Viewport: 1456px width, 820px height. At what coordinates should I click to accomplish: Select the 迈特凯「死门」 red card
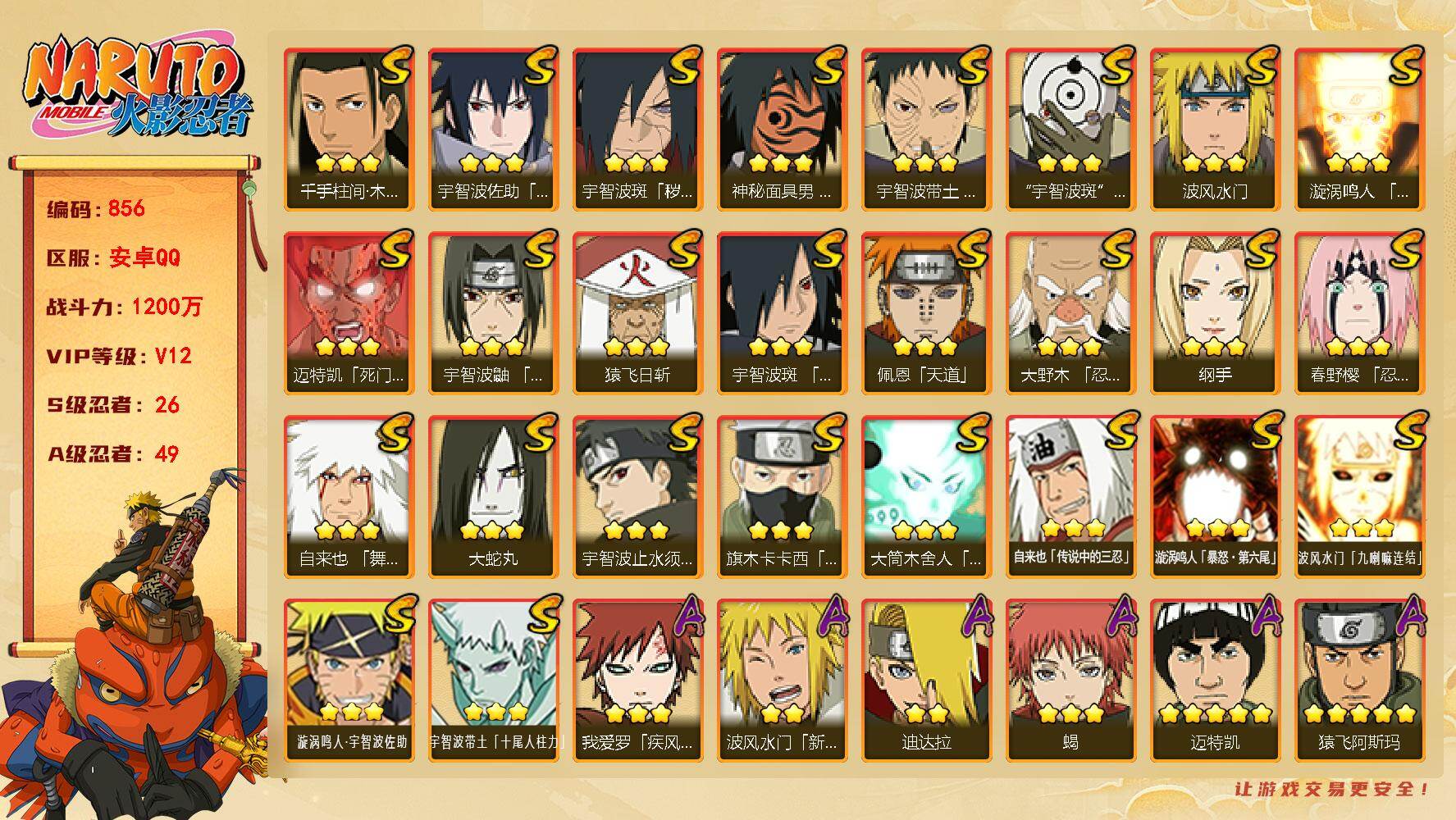349,312
